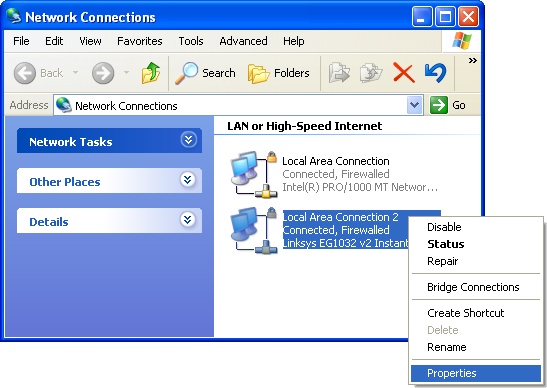The image size is (547, 388).
Task: Click 'Intel(R) PRO/1000 MT Networ...' adapter text
Action: click(x=360, y=187)
